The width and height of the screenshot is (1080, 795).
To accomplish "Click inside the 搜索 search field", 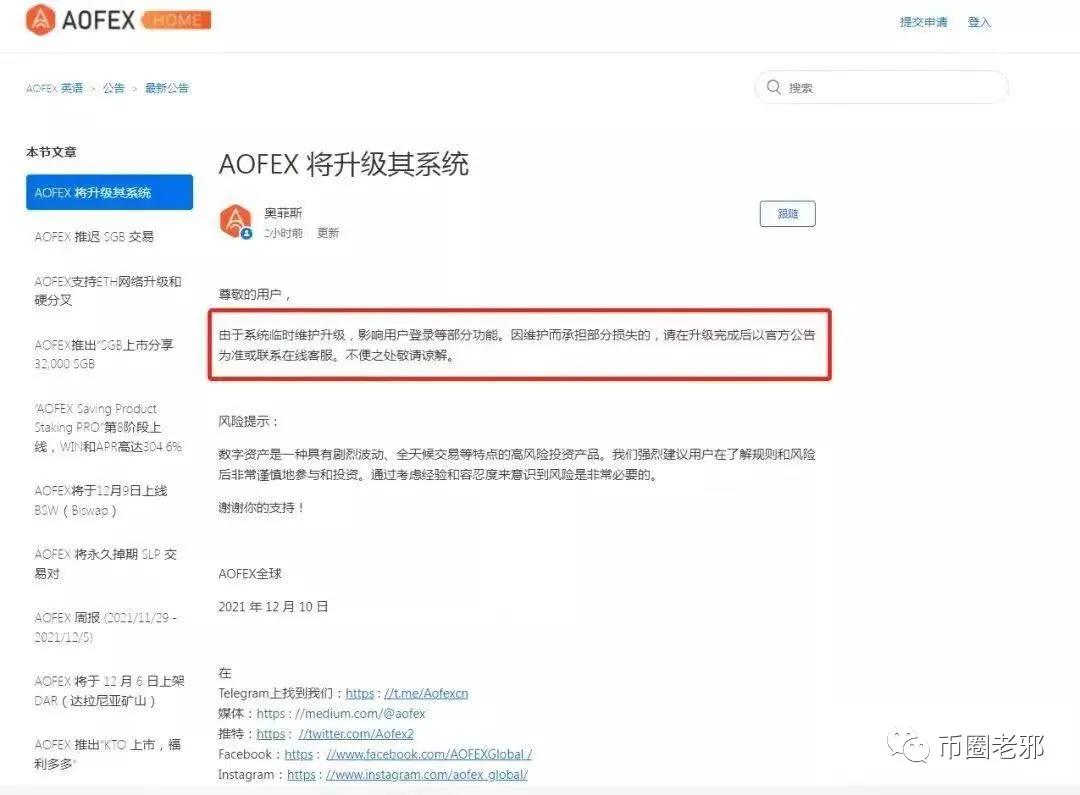I will (x=880, y=87).
